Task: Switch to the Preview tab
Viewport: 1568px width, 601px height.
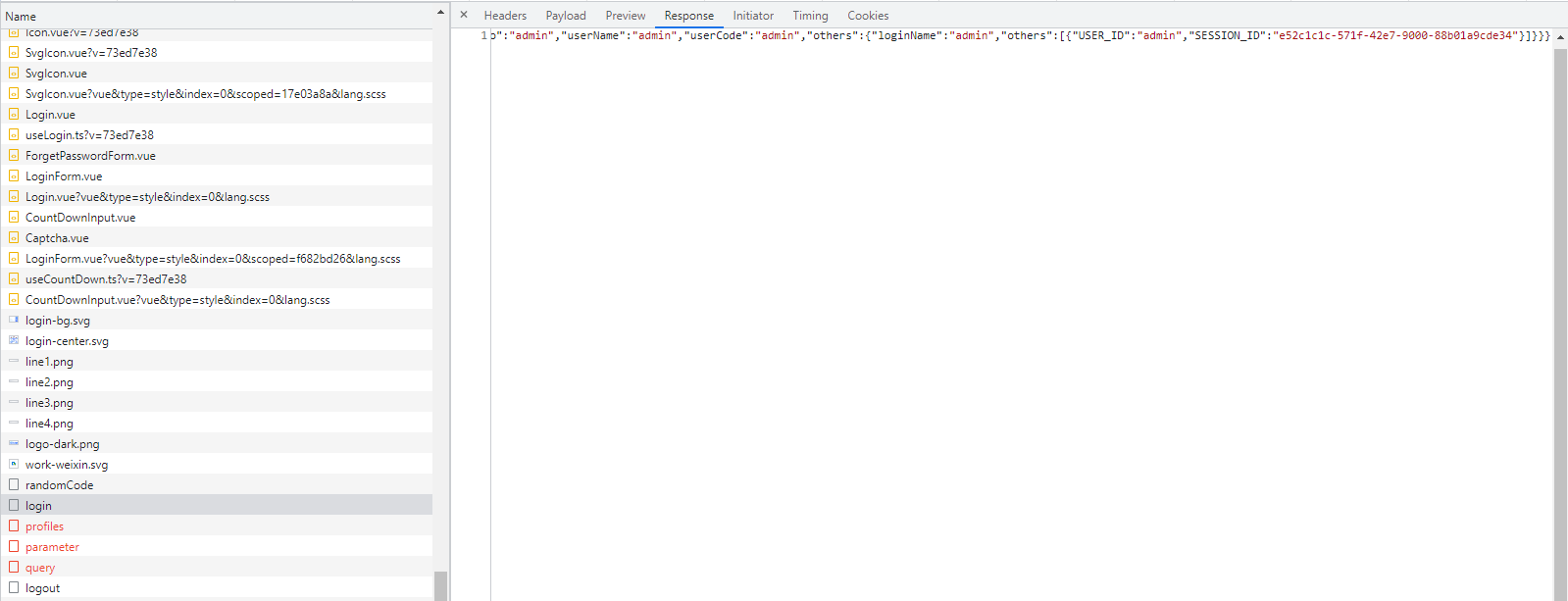Action: click(x=625, y=16)
